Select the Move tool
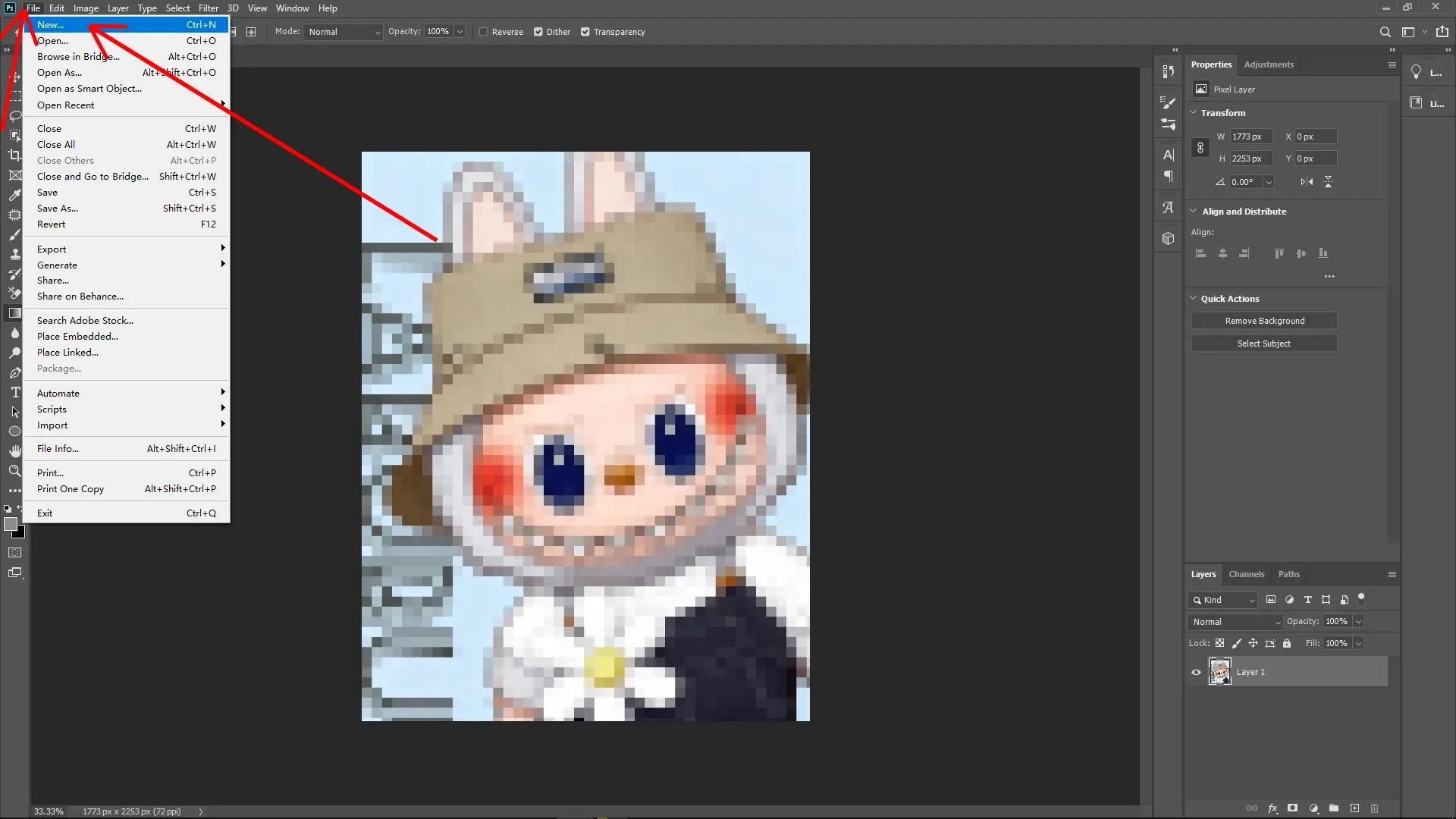The height and width of the screenshot is (819, 1456). (x=15, y=76)
